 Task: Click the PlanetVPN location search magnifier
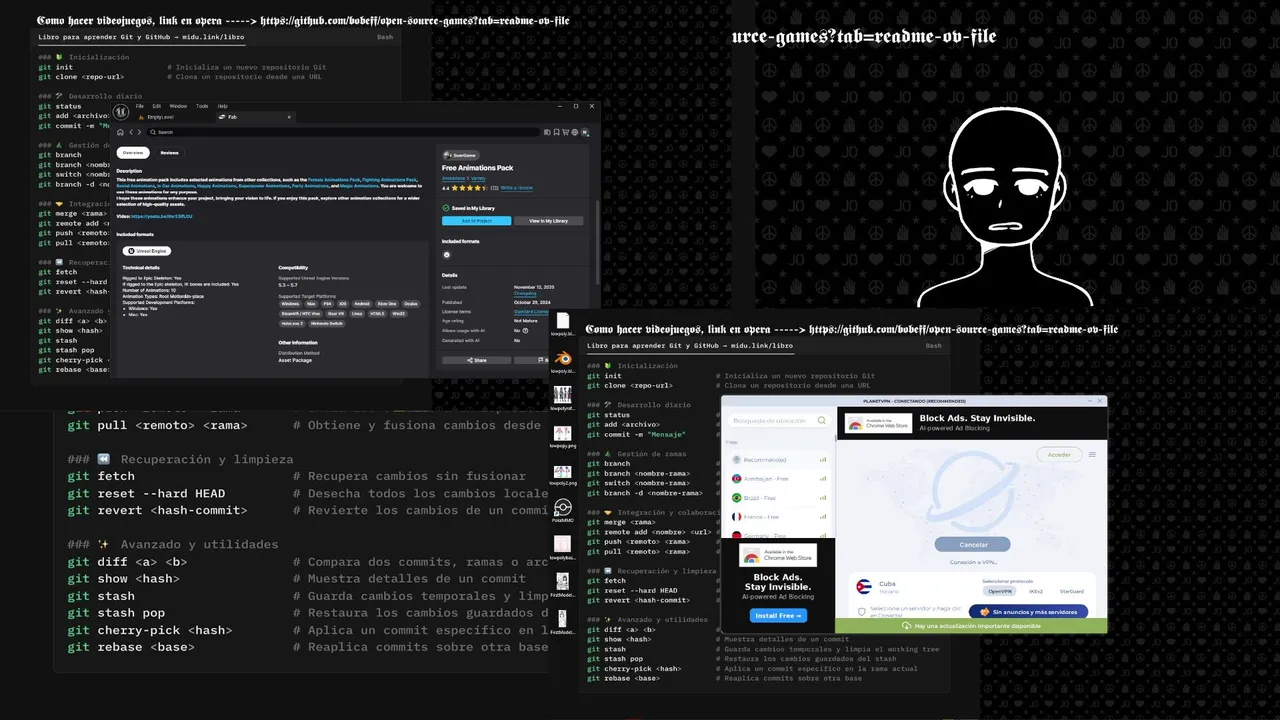click(822, 420)
